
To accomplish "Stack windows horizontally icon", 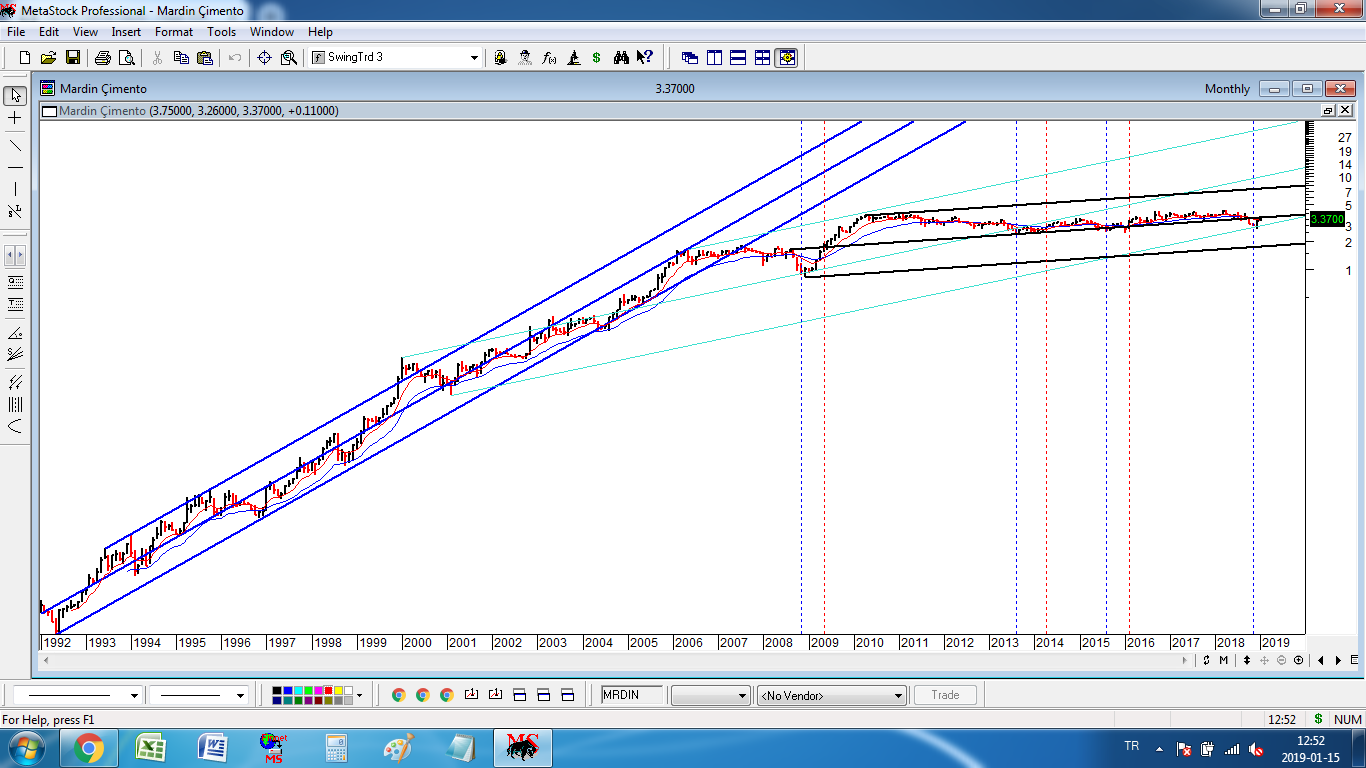I will pos(738,58).
